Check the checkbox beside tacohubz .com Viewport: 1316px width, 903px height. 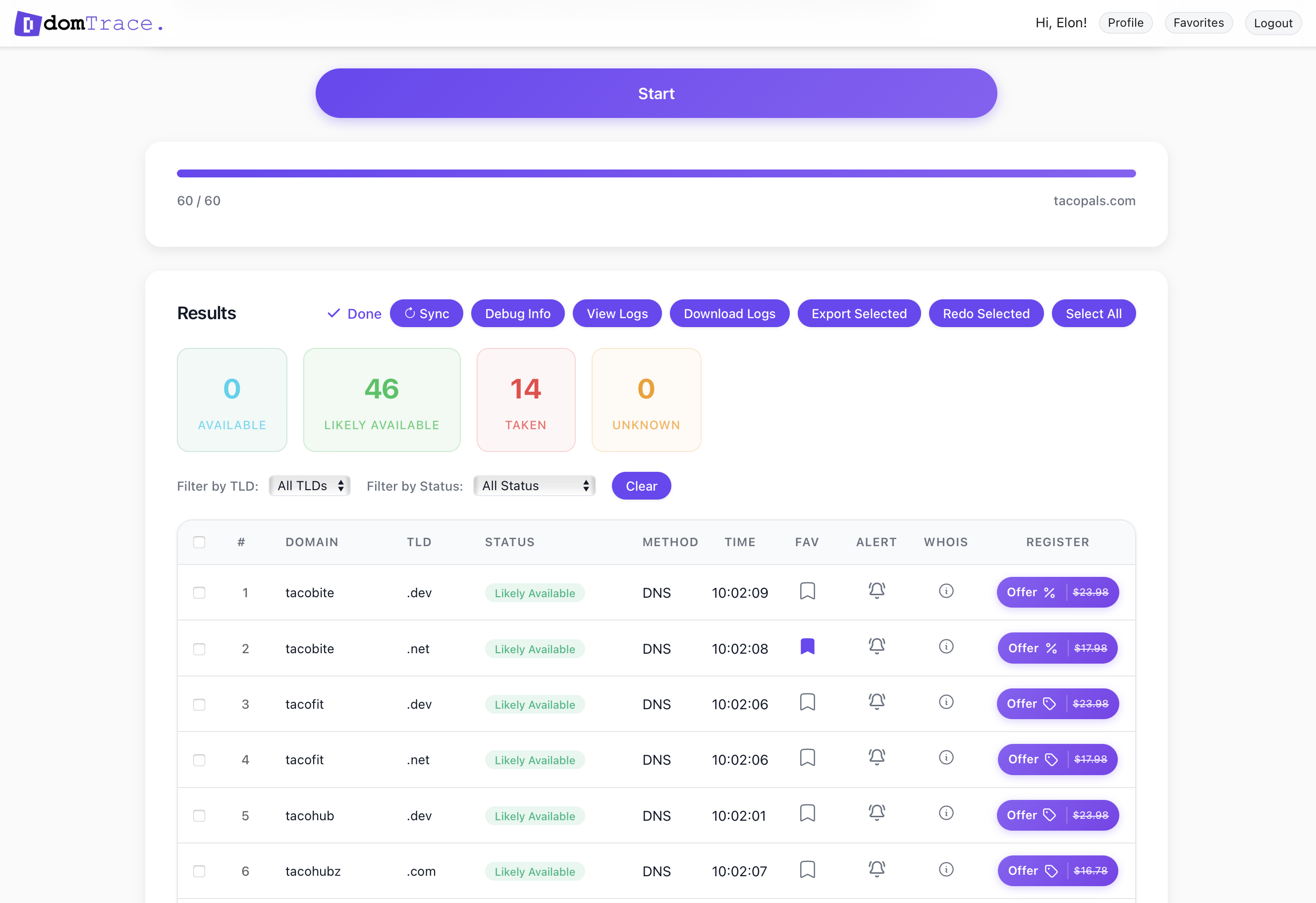point(199,872)
